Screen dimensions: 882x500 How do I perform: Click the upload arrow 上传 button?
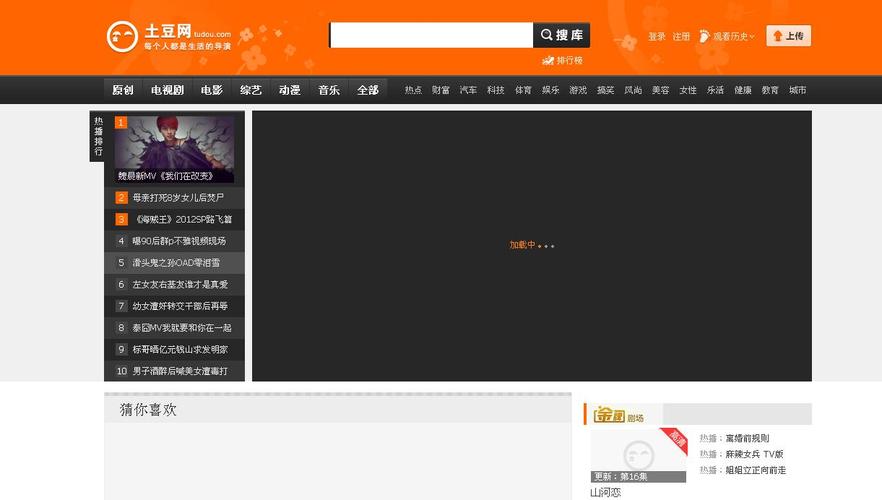click(788, 36)
